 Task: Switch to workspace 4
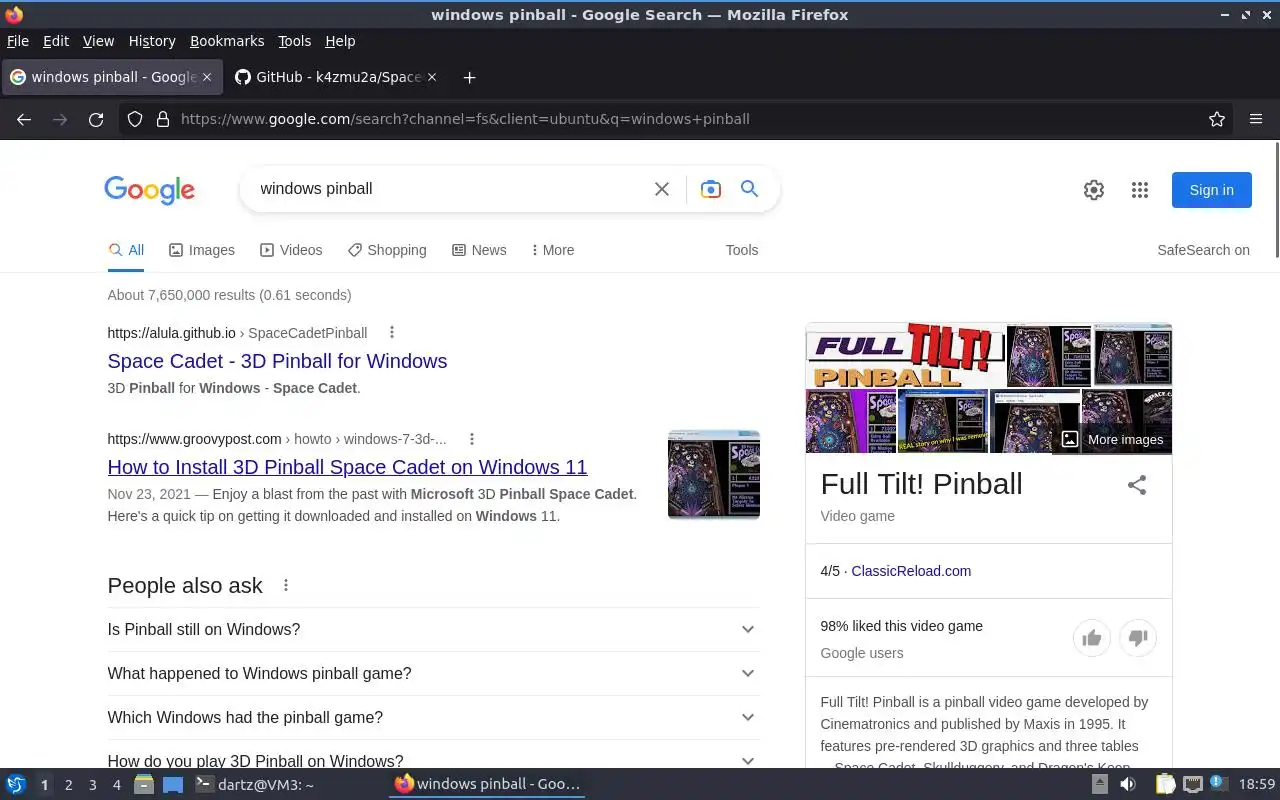pyautogui.click(x=116, y=785)
